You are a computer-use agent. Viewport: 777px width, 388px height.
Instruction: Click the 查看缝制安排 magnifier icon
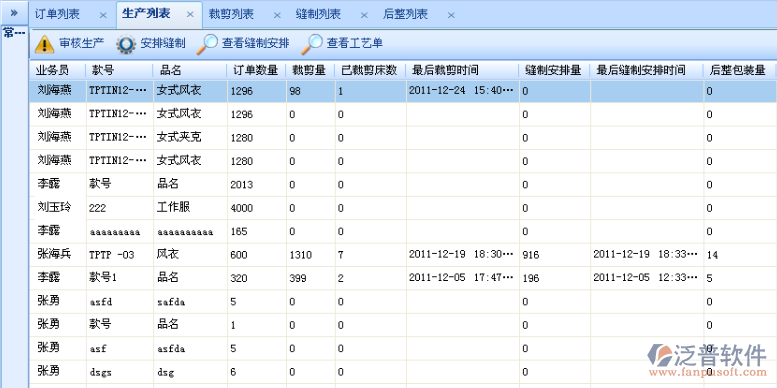207,44
